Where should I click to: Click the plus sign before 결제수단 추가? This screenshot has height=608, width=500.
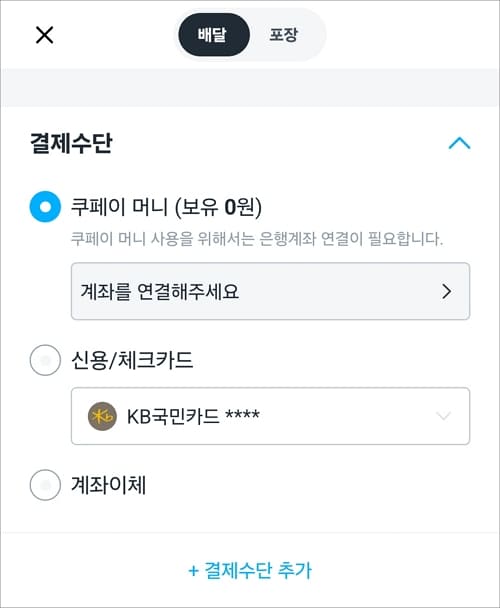(x=193, y=571)
